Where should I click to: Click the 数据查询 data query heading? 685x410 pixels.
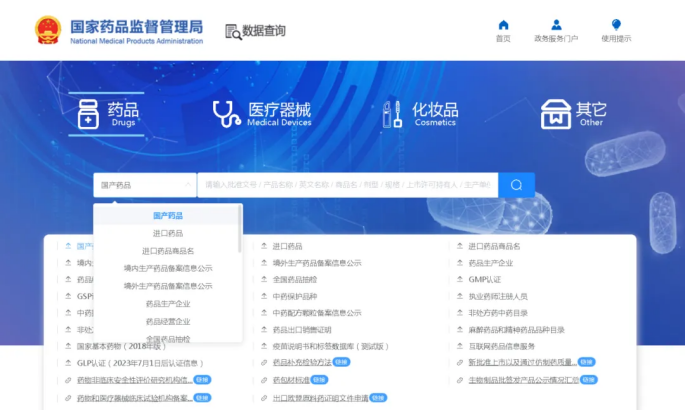255,31
